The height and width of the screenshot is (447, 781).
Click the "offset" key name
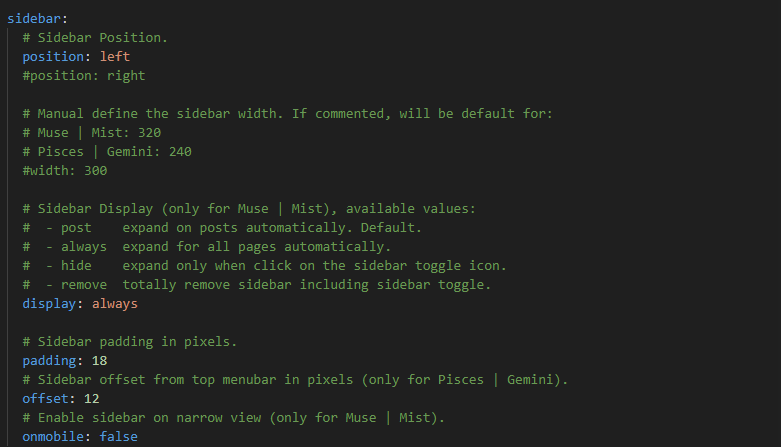[x=49, y=398]
